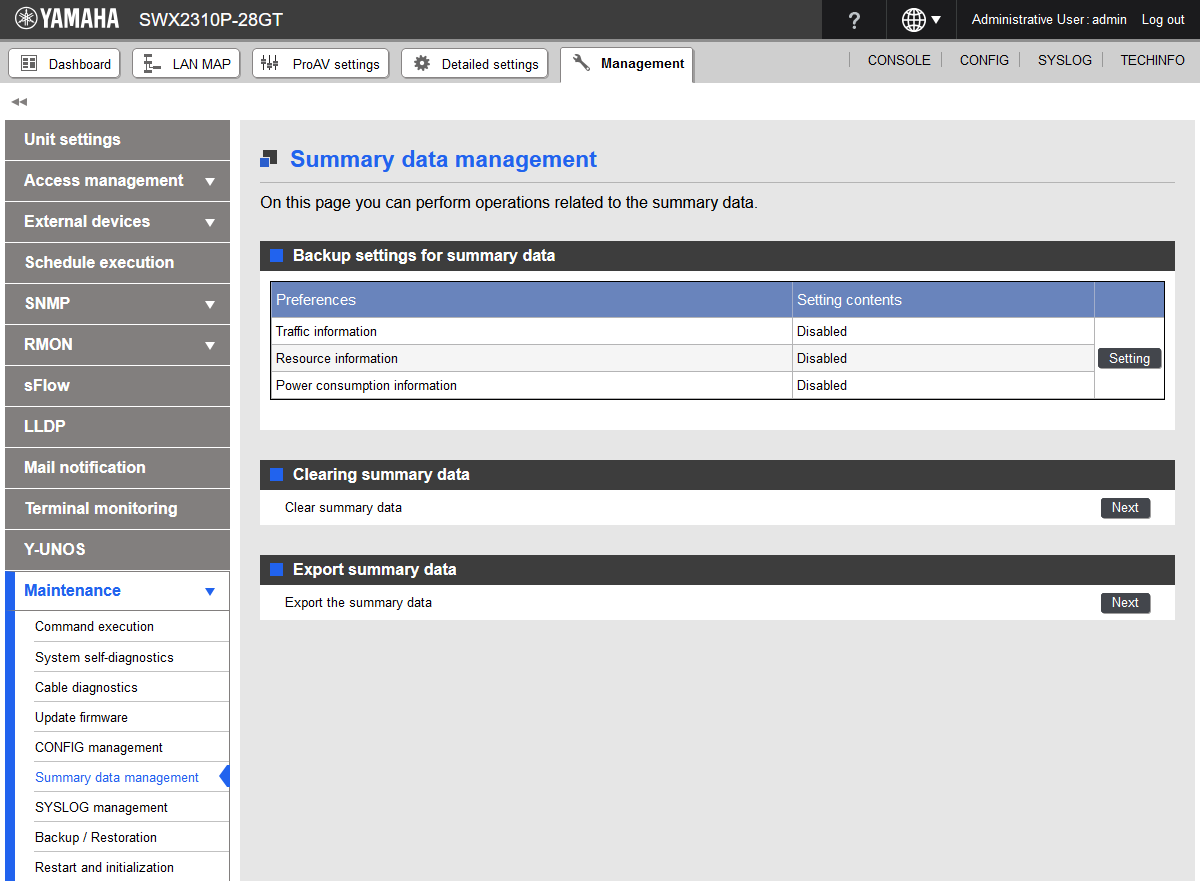Click Next beside Clear summary data
The width and height of the screenshot is (1200, 881).
1125,508
